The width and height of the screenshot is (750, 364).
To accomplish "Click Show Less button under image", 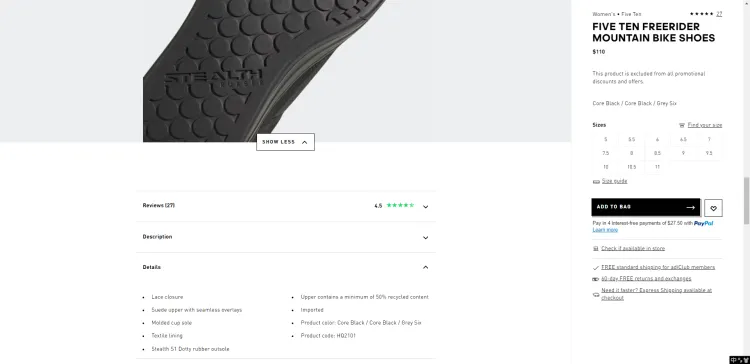I will coord(286,142).
